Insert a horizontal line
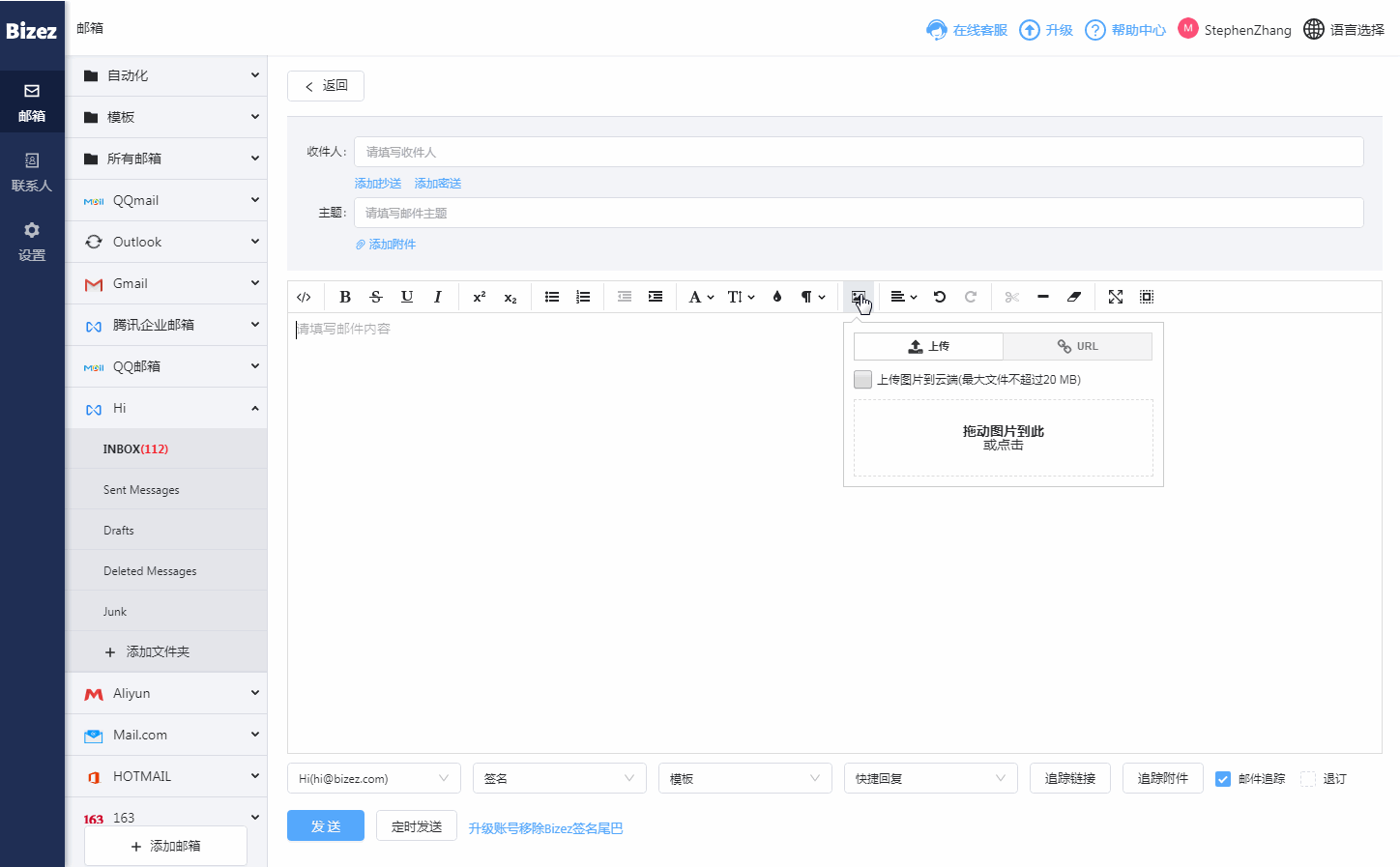The image size is (1400, 867). click(x=1043, y=297)
